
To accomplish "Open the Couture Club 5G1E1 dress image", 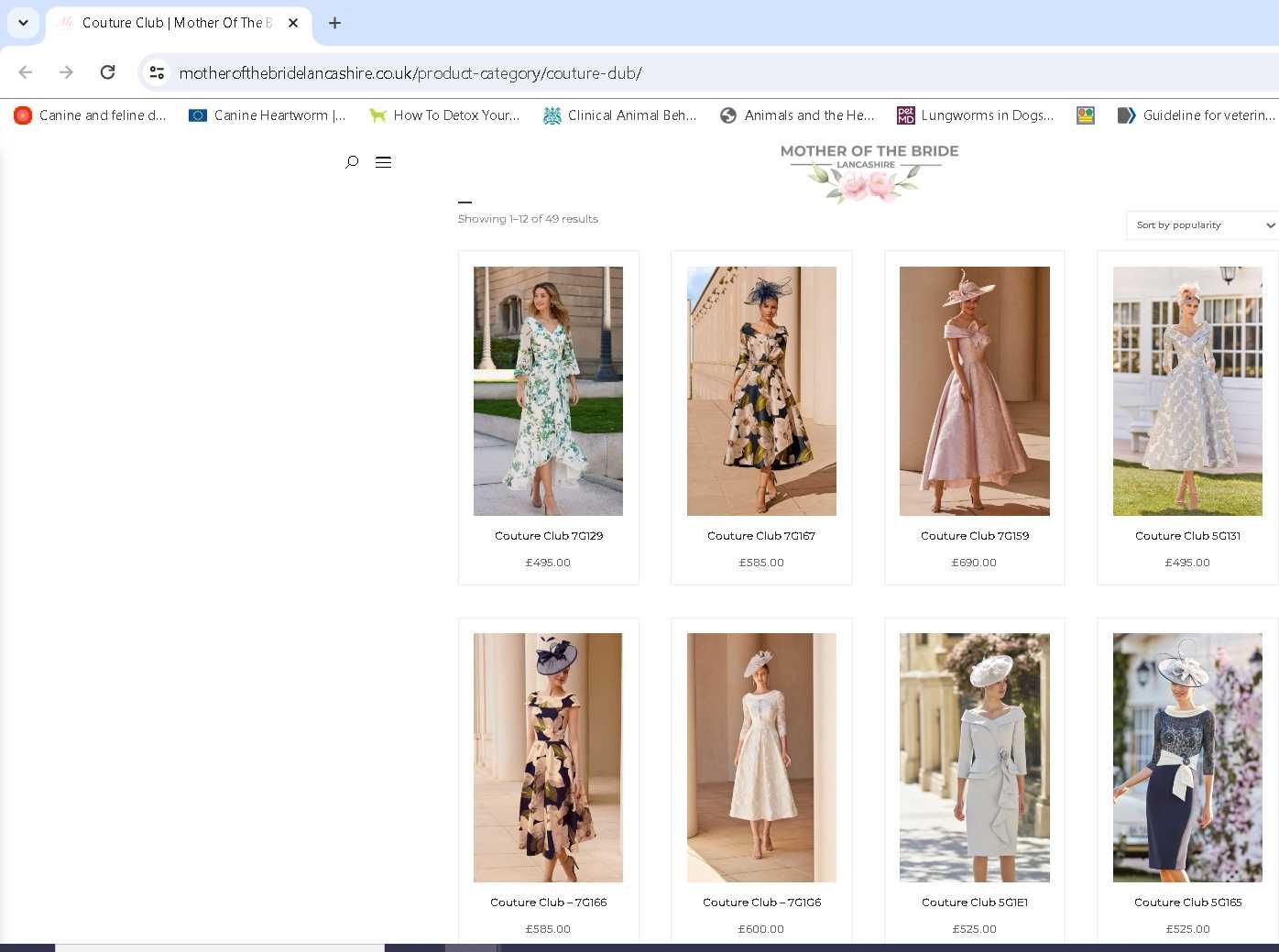I will pos(975,758).
